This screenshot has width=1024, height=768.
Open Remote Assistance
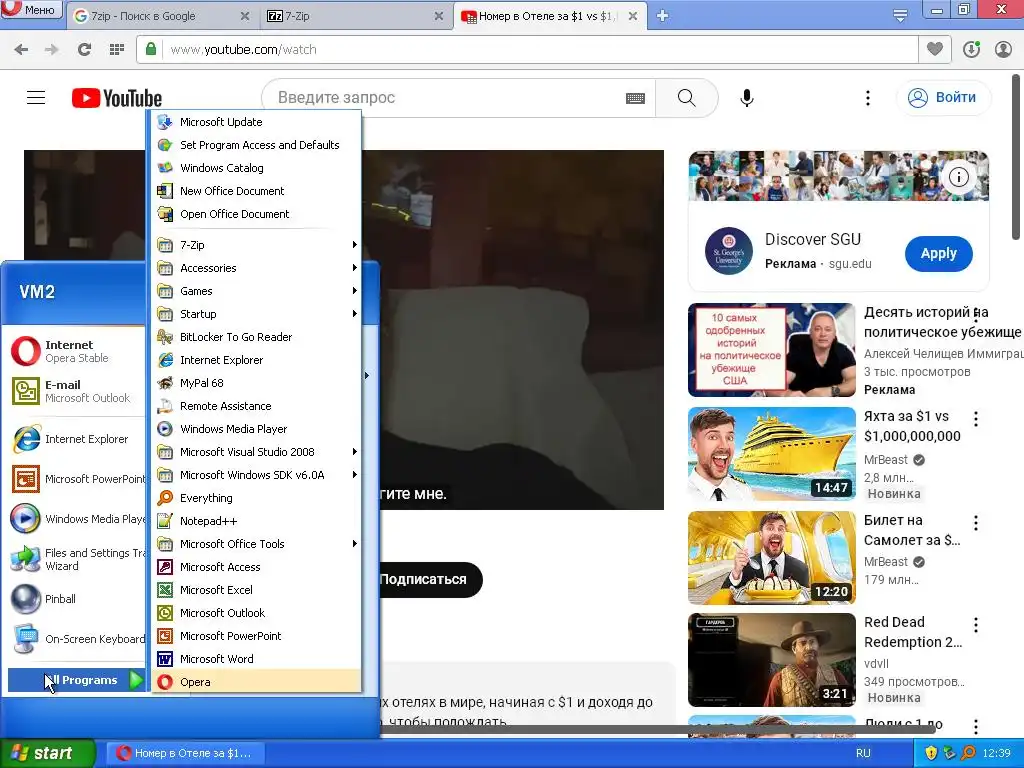[257, 406]
